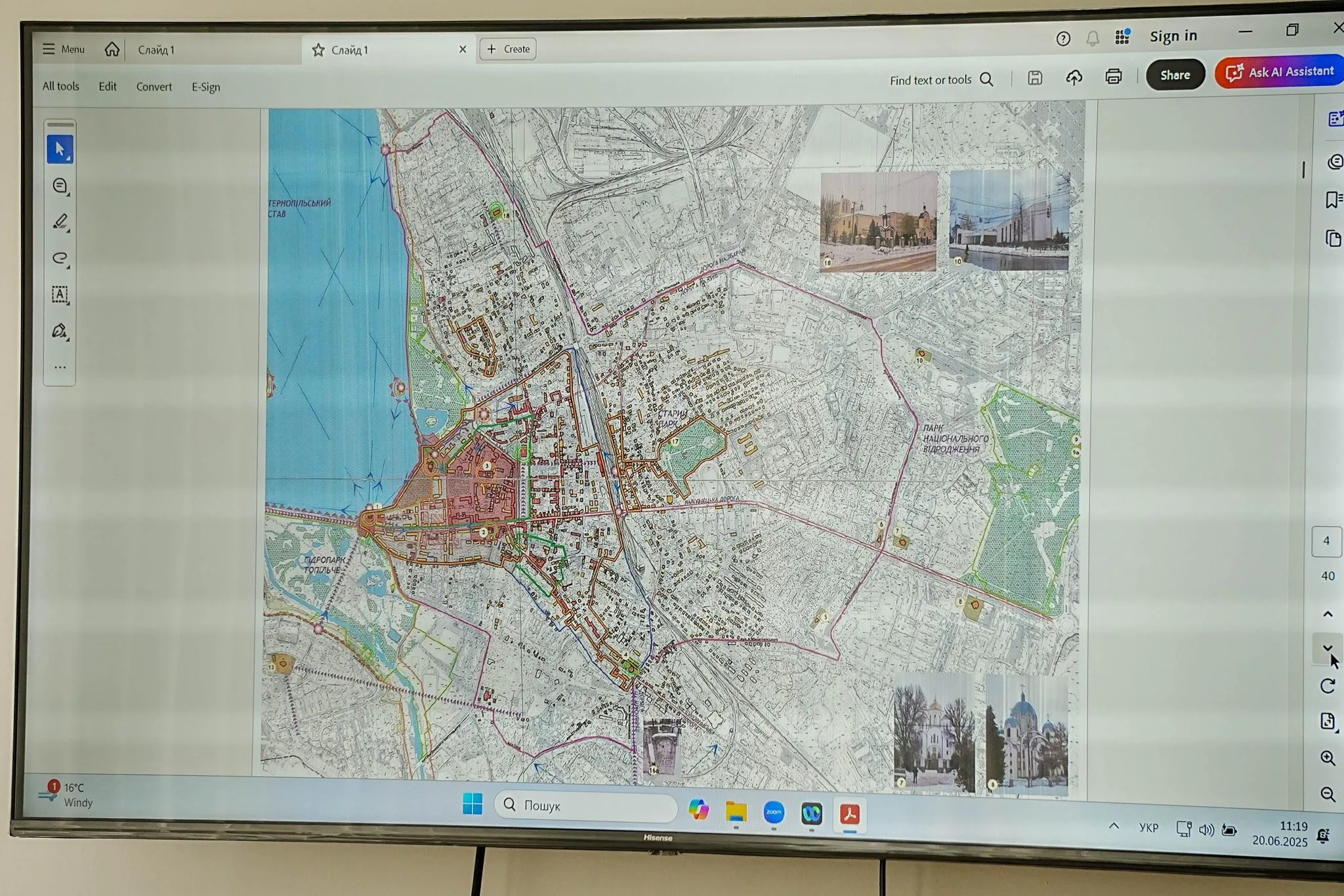Click the vertical scrollbar thumb
Viewport: 1344px width, 896px height.
pyautogui.click(x=1303, y=169)
